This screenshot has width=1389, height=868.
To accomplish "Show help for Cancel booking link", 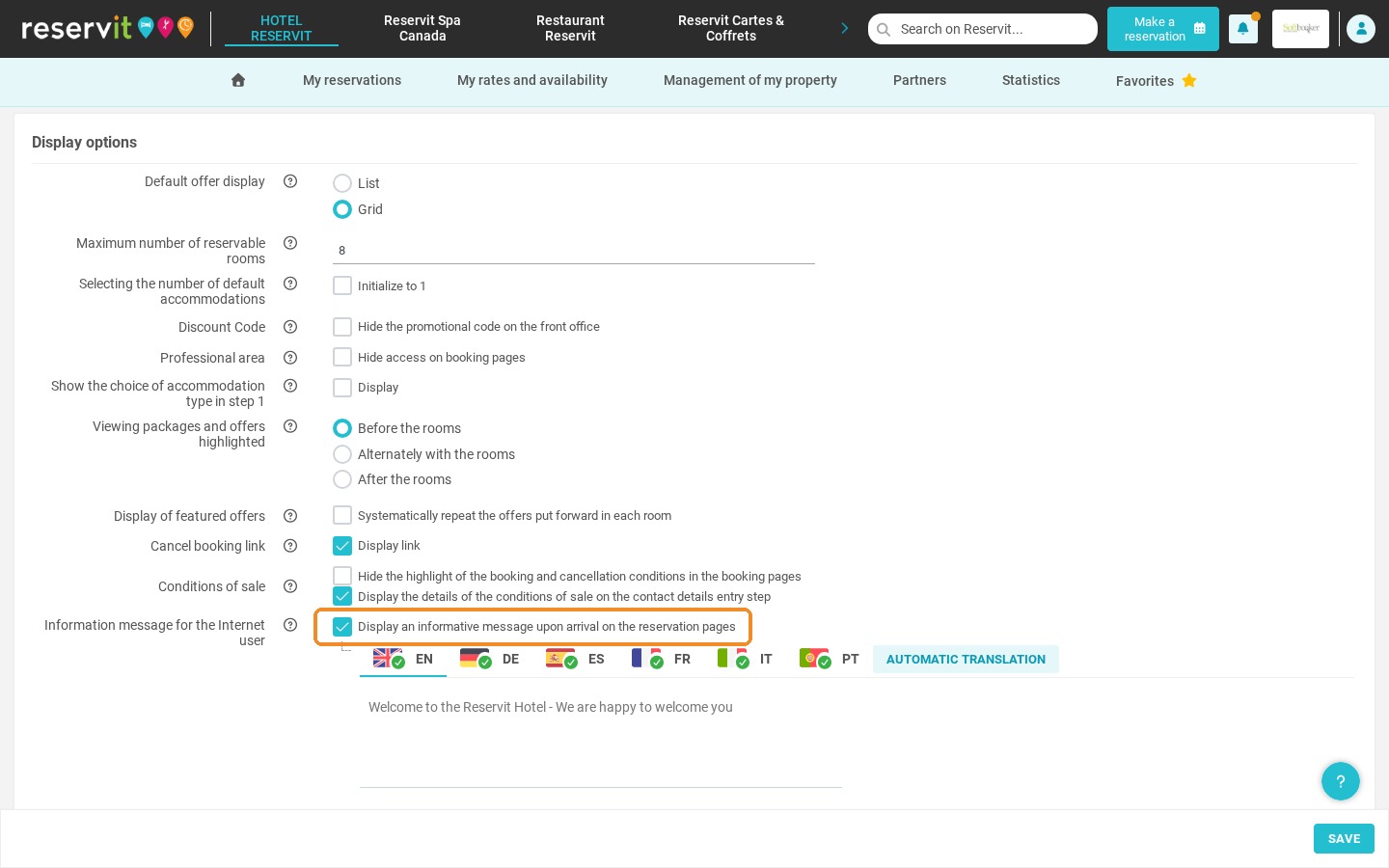I will (290, 546).
